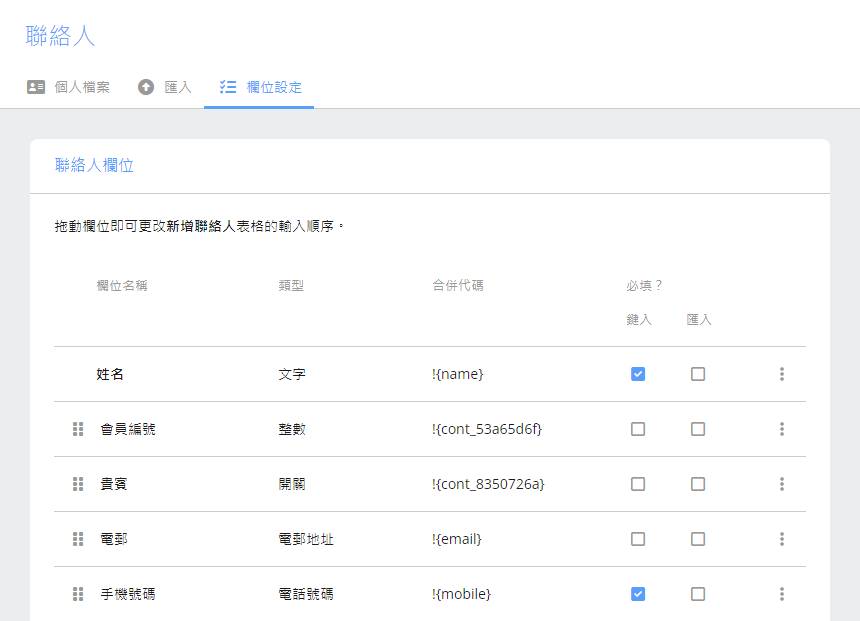Screen dimensions: 860x621
Task: Expand the kebab menu for 貴賓 field
Action: [781, 484]
